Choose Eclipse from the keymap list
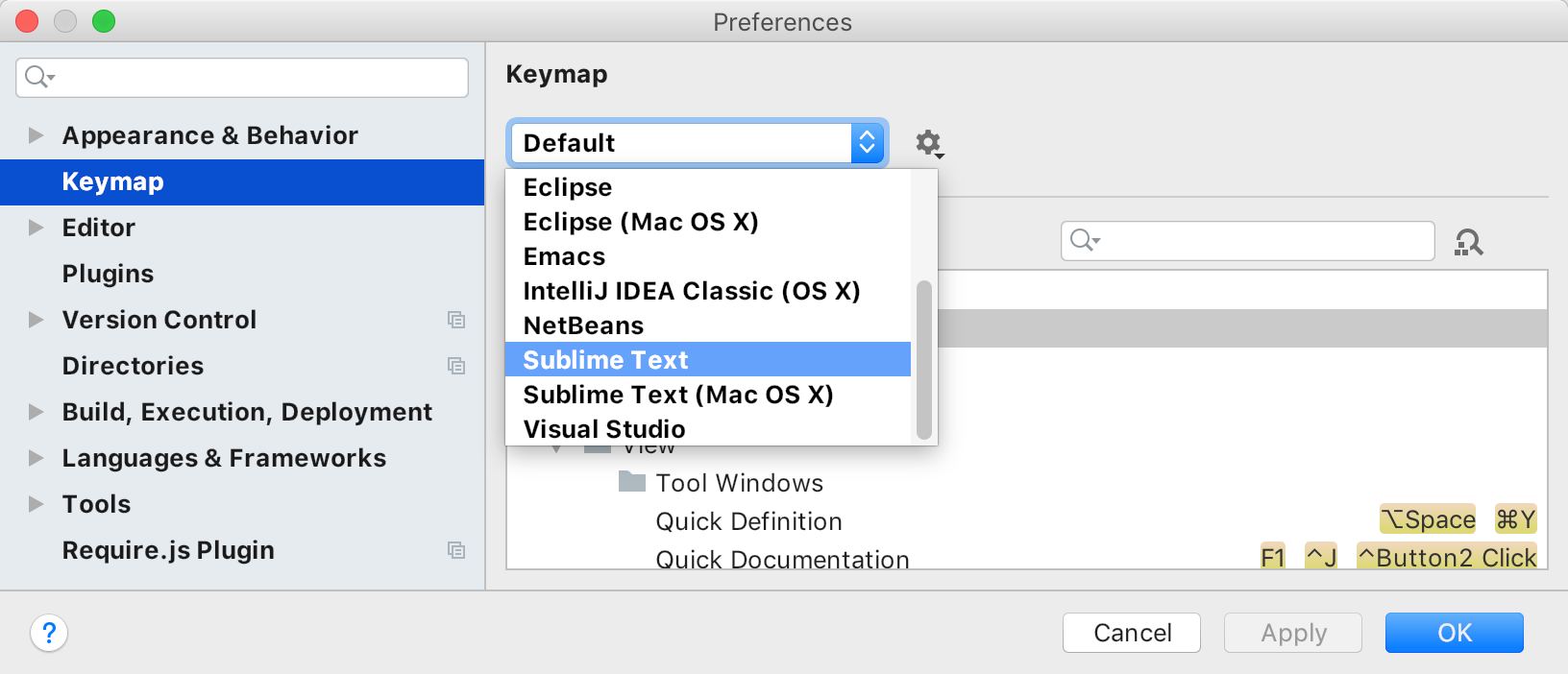 pyautogui.click(x=708, y=187)
